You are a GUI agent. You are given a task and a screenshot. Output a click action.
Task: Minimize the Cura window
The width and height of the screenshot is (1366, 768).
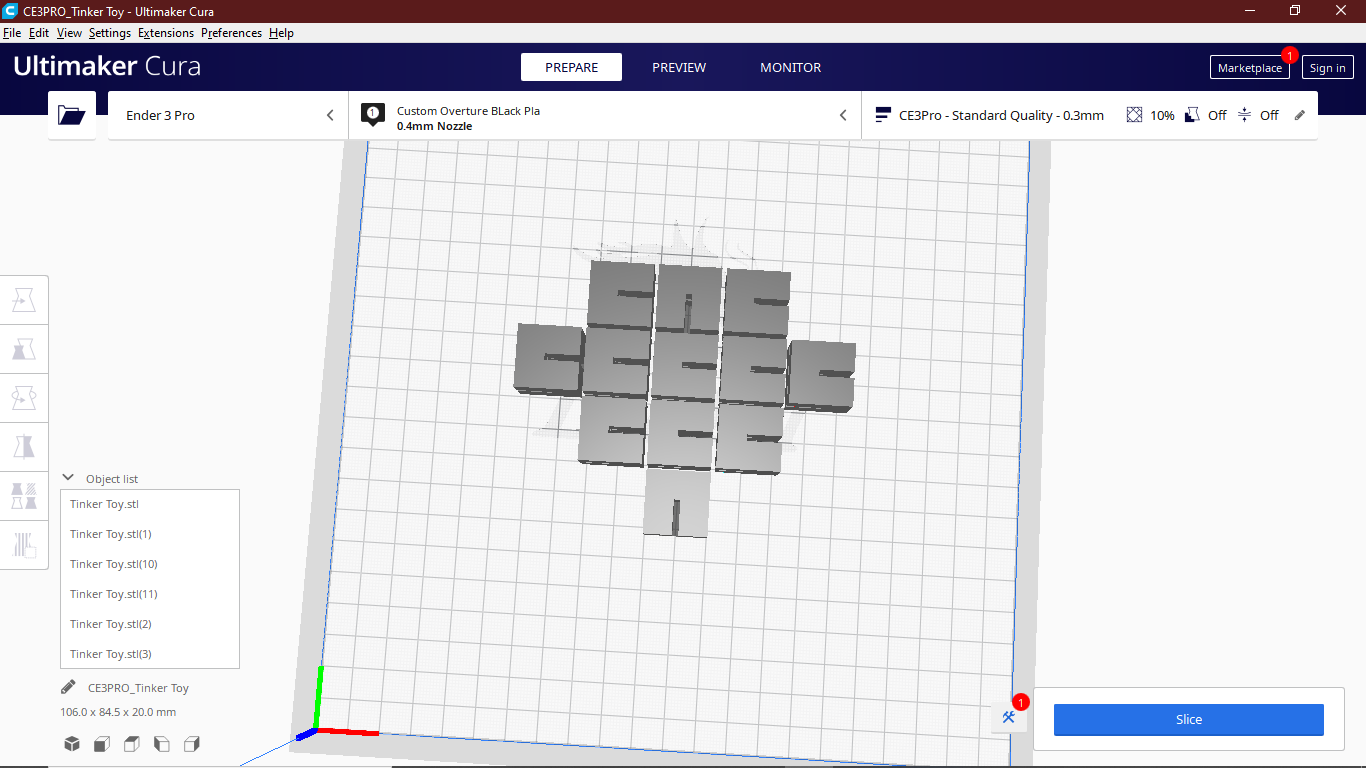[1249, 10]
